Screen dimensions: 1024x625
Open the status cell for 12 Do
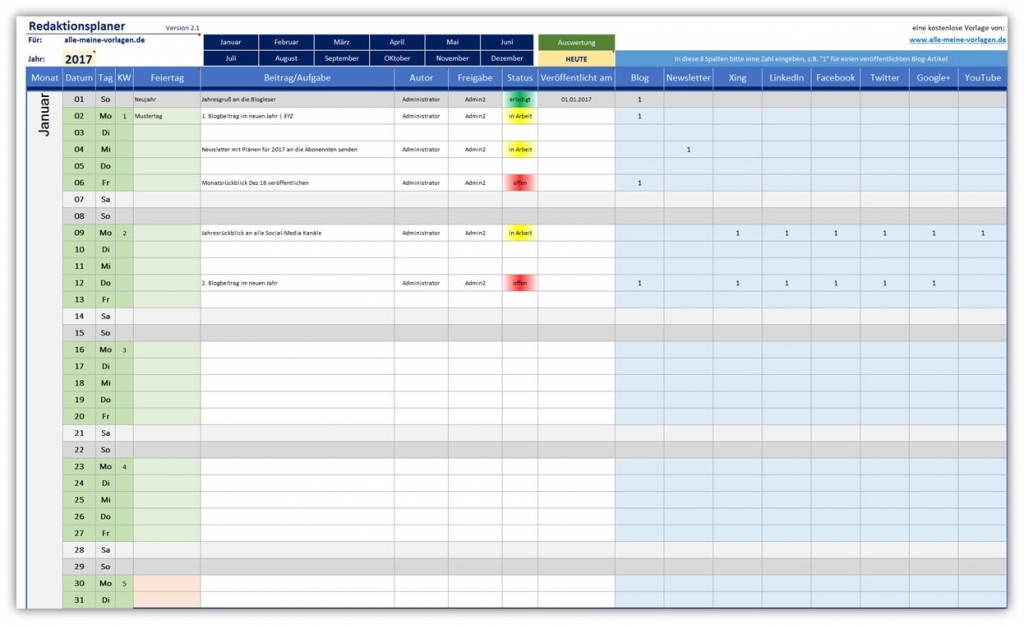coord(520,283)
